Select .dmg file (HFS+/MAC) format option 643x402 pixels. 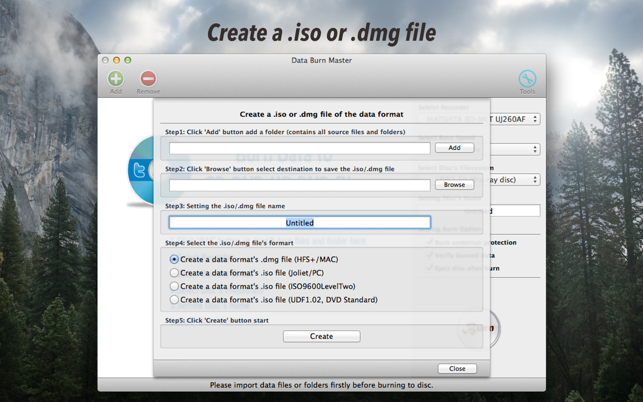tap(174, 259)
